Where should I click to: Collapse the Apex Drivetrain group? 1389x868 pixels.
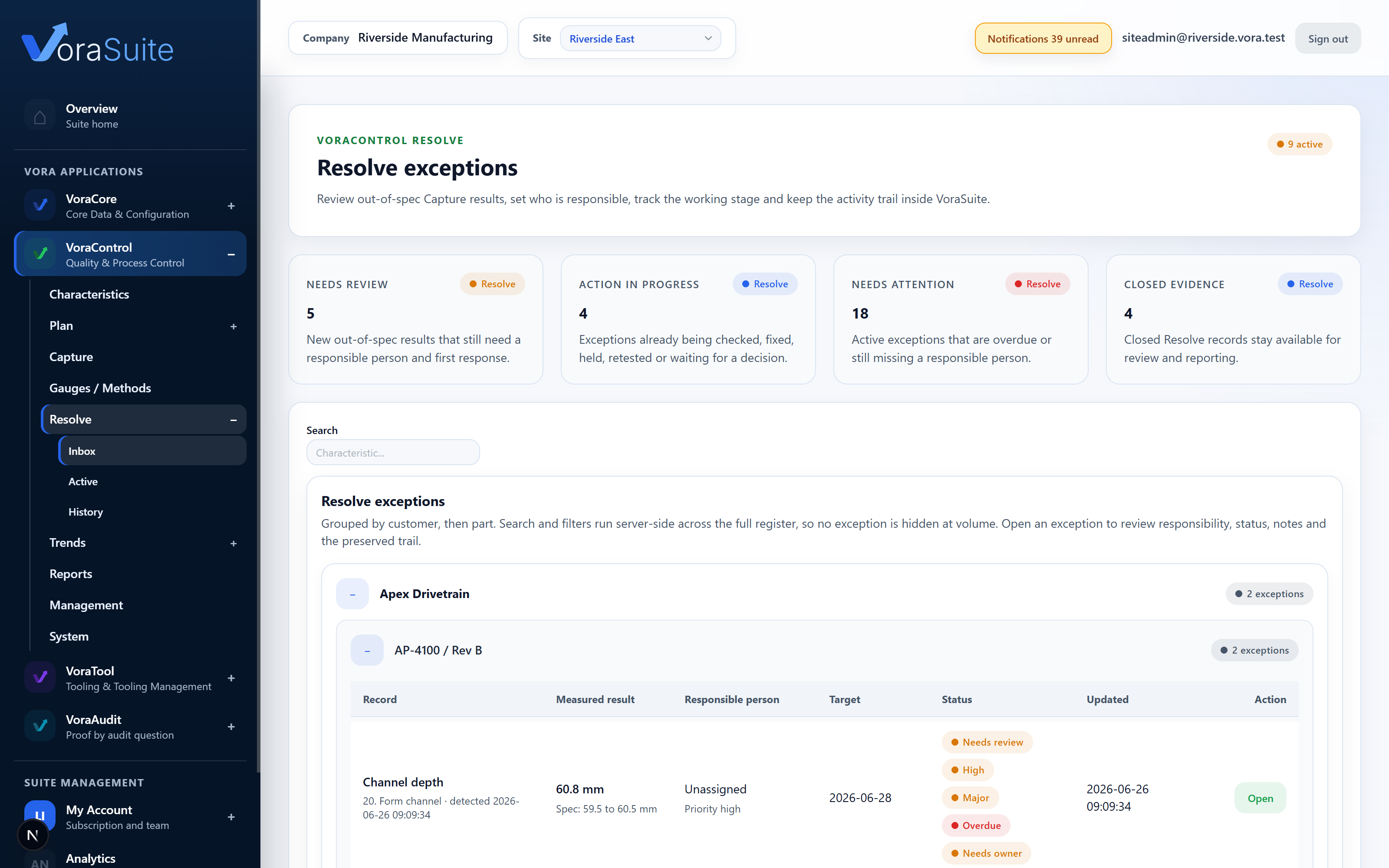click(x=352, y=594)
